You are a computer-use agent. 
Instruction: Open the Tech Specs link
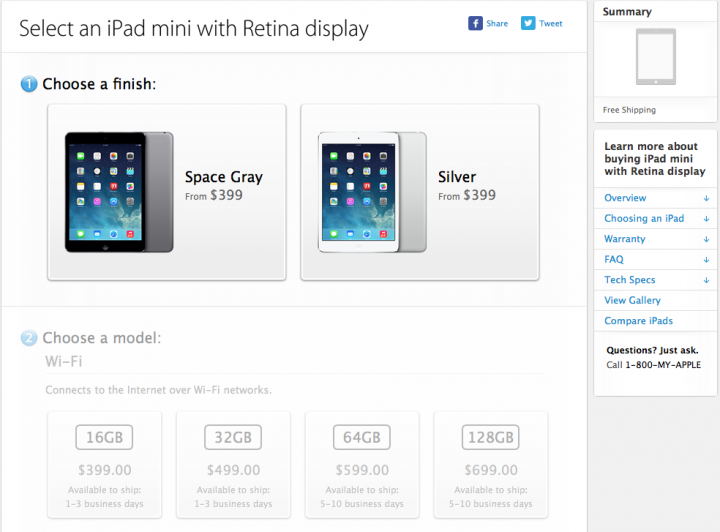[x=630, y=280]
